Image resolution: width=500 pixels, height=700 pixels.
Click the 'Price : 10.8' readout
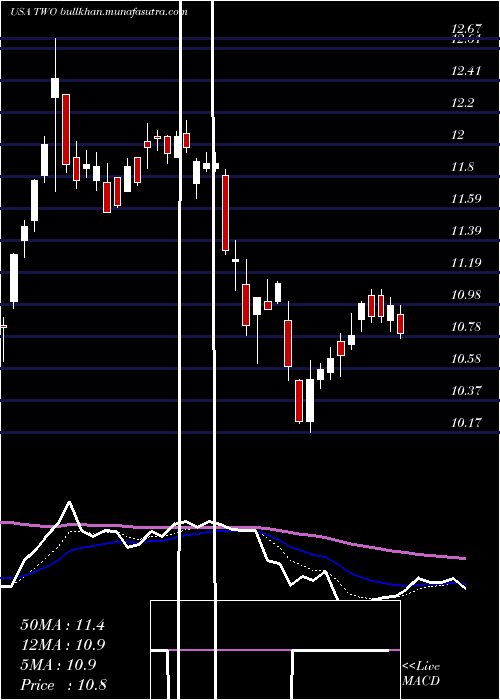pos(63,685)
